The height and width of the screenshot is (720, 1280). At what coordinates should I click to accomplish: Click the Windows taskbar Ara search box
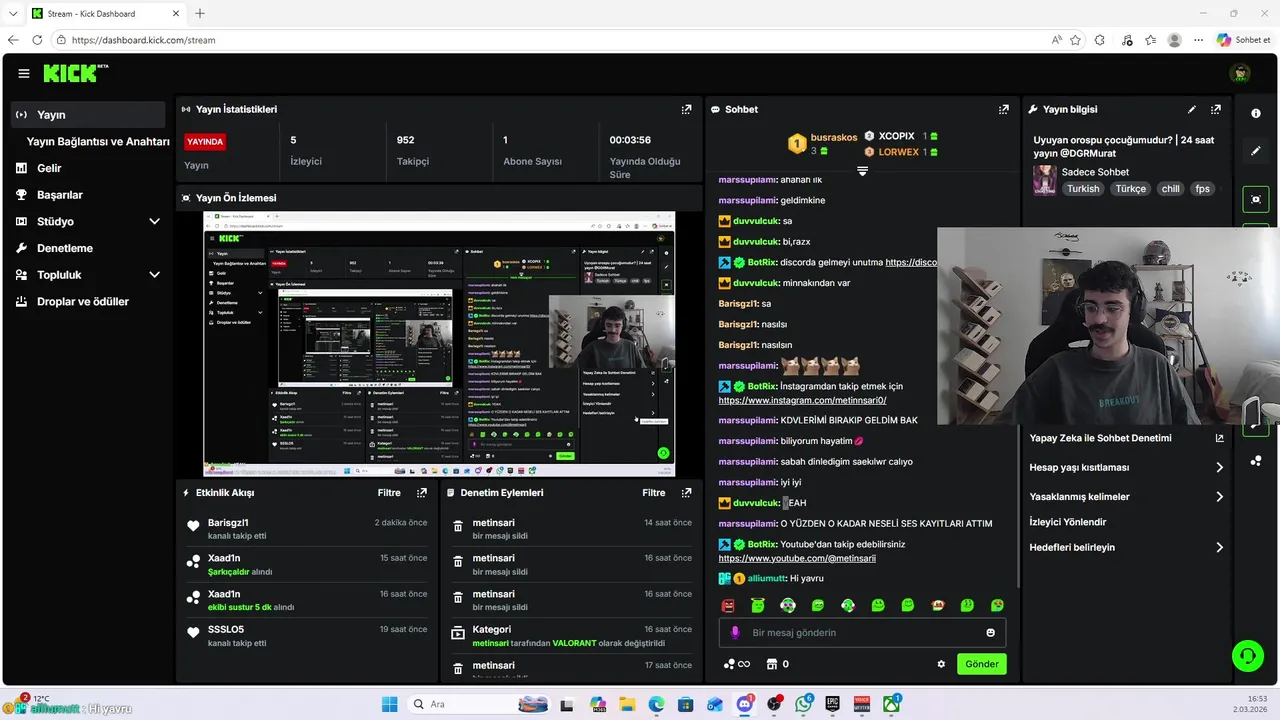tap(479, 704)
